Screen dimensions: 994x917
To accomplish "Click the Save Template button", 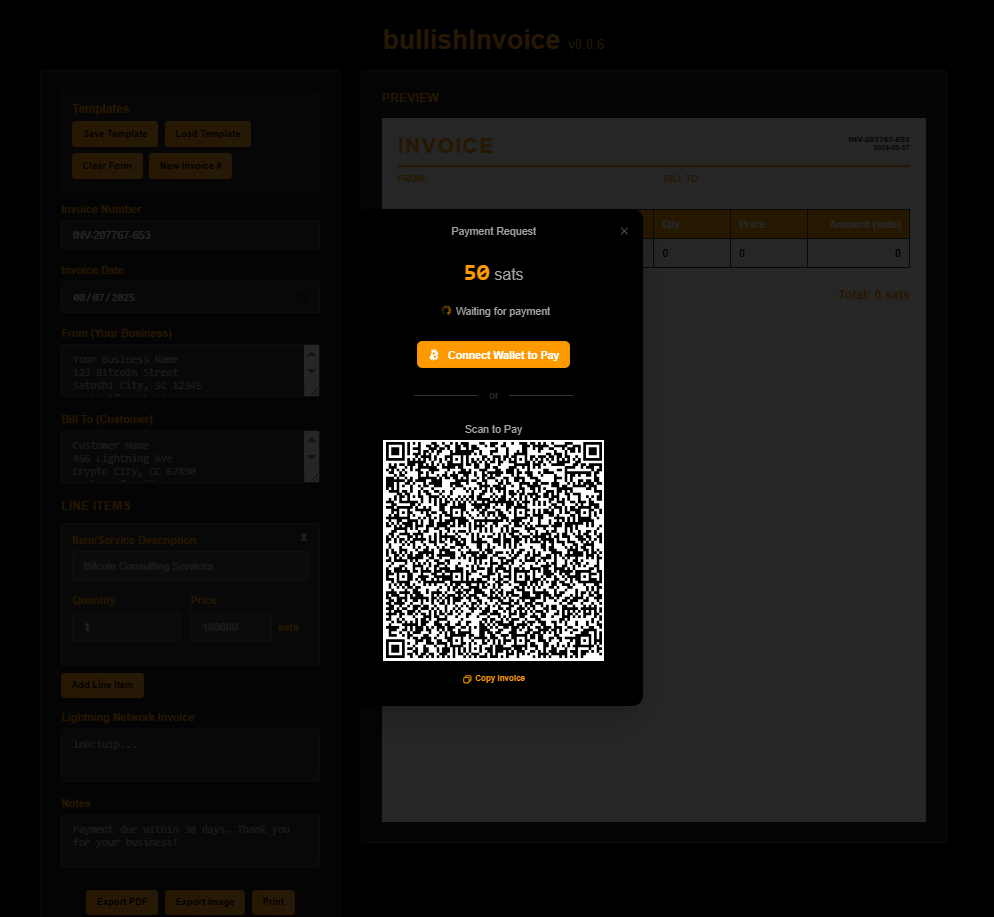I will tap(115, 134).
